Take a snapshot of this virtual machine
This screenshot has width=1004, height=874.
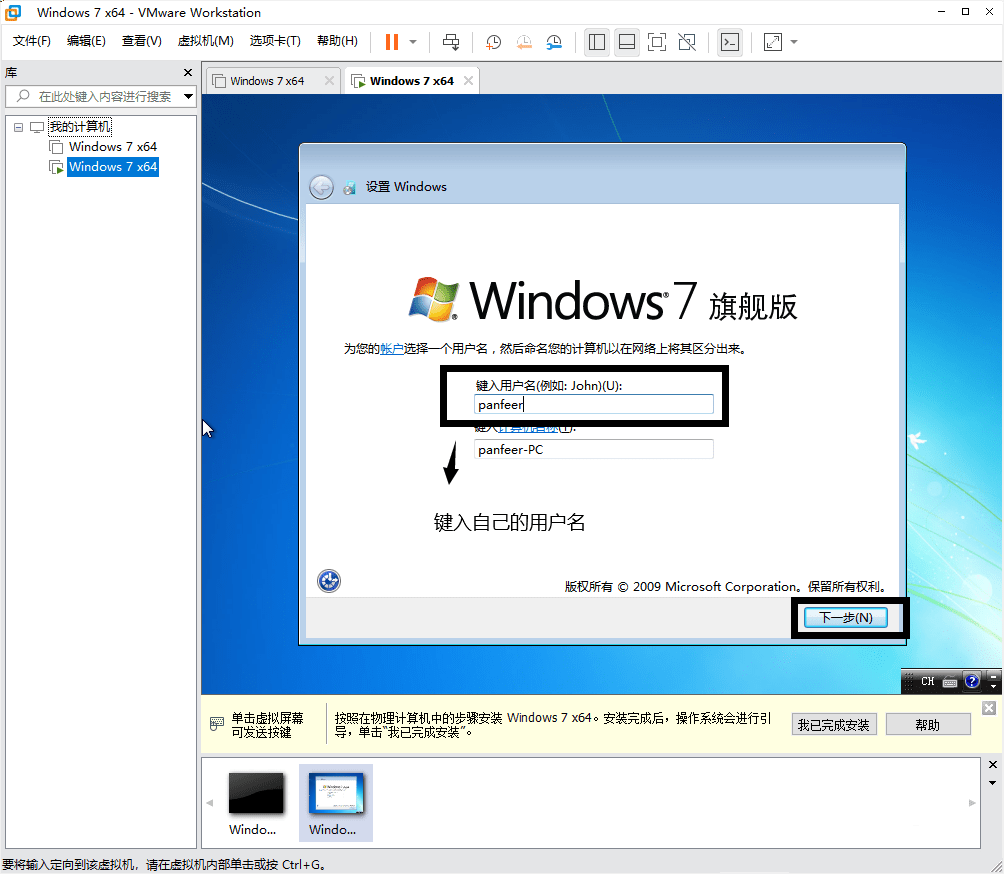point(493,42)
